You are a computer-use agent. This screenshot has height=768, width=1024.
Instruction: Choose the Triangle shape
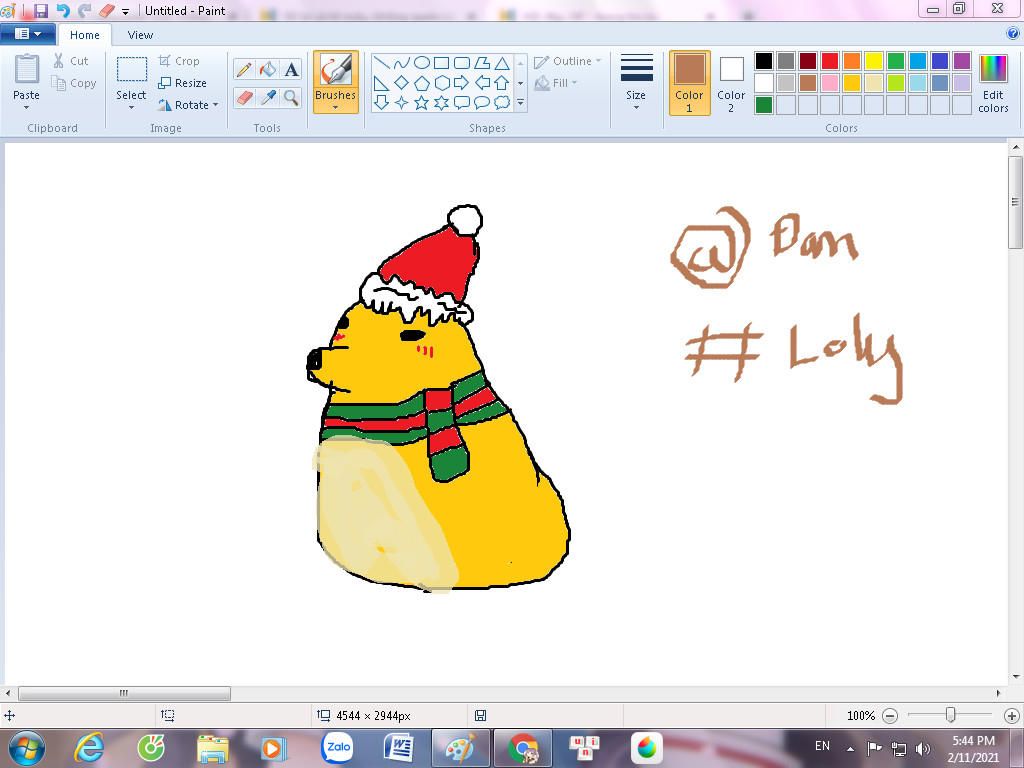point(502,63)
